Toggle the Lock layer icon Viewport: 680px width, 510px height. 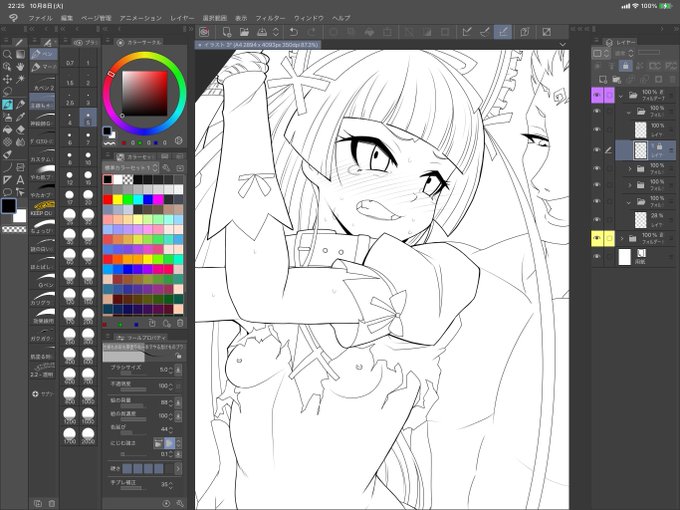(x=625, y=66)
